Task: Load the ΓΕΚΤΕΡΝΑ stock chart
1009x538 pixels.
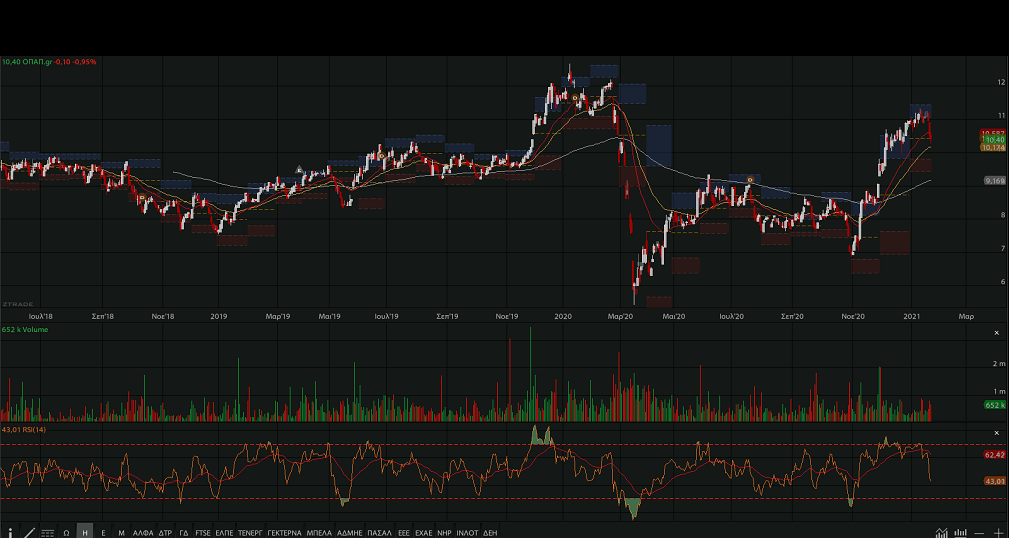Action: click(x=284, y=533)
